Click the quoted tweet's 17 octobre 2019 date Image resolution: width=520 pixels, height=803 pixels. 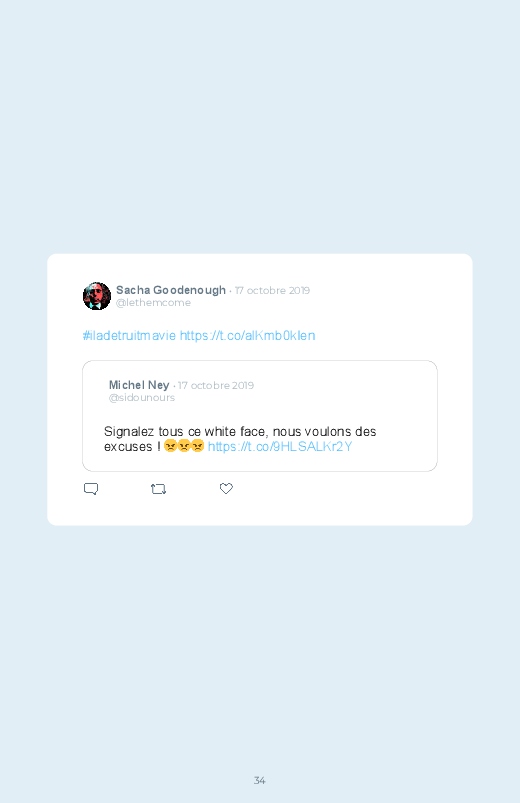point(216,385)
